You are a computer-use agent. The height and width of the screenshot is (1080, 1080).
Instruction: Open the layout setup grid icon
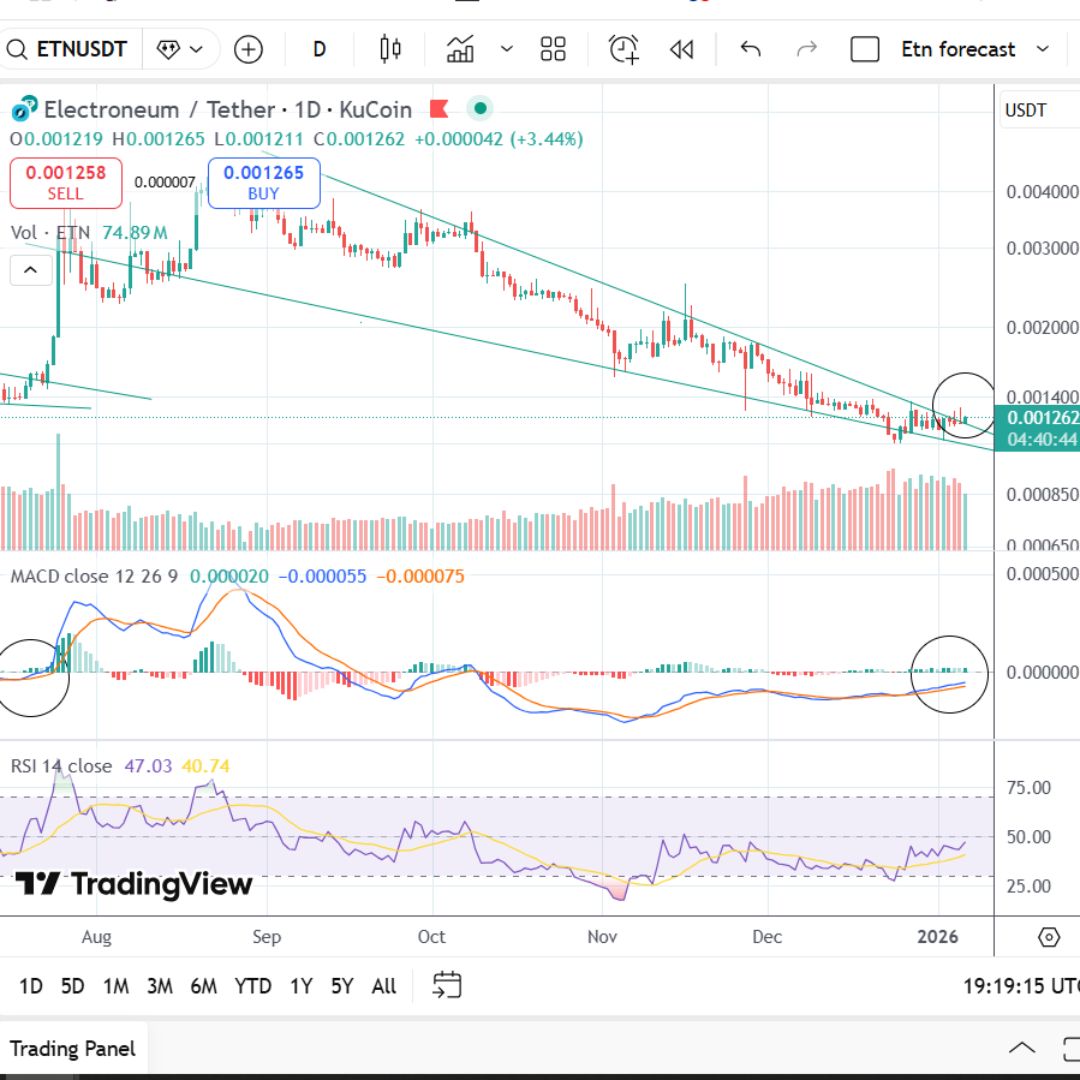pos(553,49)
